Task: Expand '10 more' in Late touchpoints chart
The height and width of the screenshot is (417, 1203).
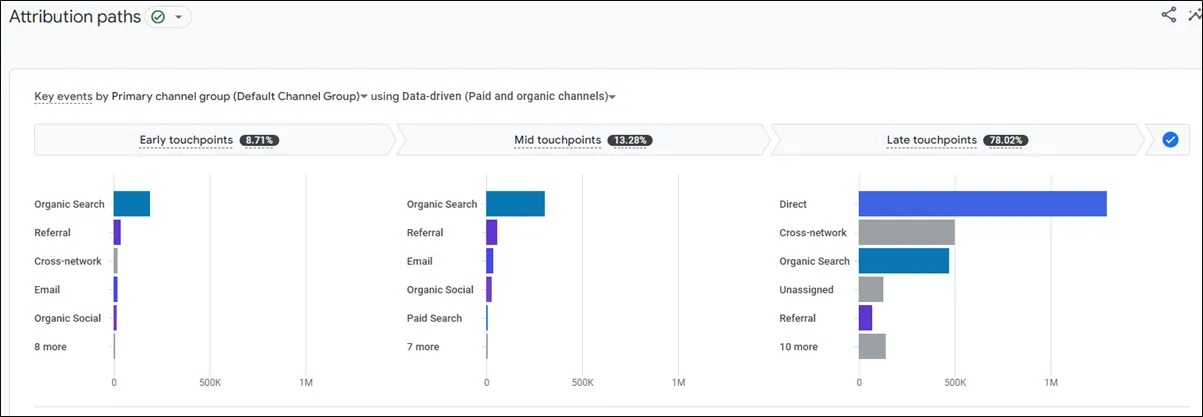Action: tap(798, 347)
